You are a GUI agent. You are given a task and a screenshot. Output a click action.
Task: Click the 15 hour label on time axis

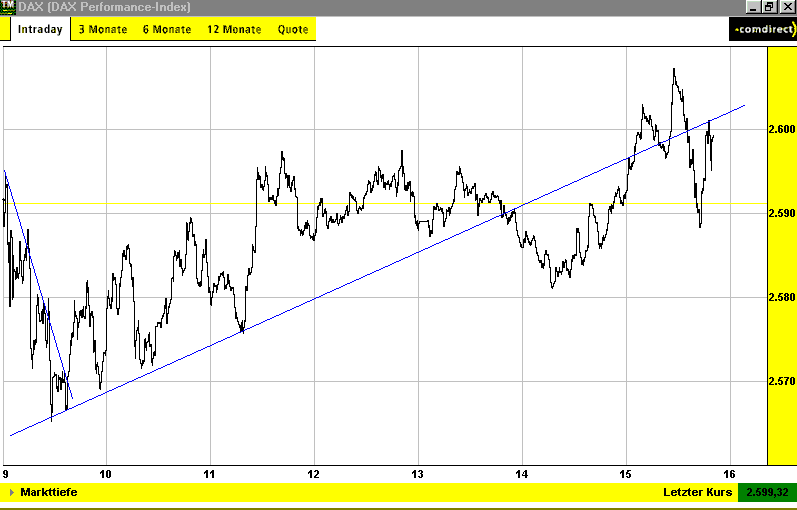(x=626, y=474)
